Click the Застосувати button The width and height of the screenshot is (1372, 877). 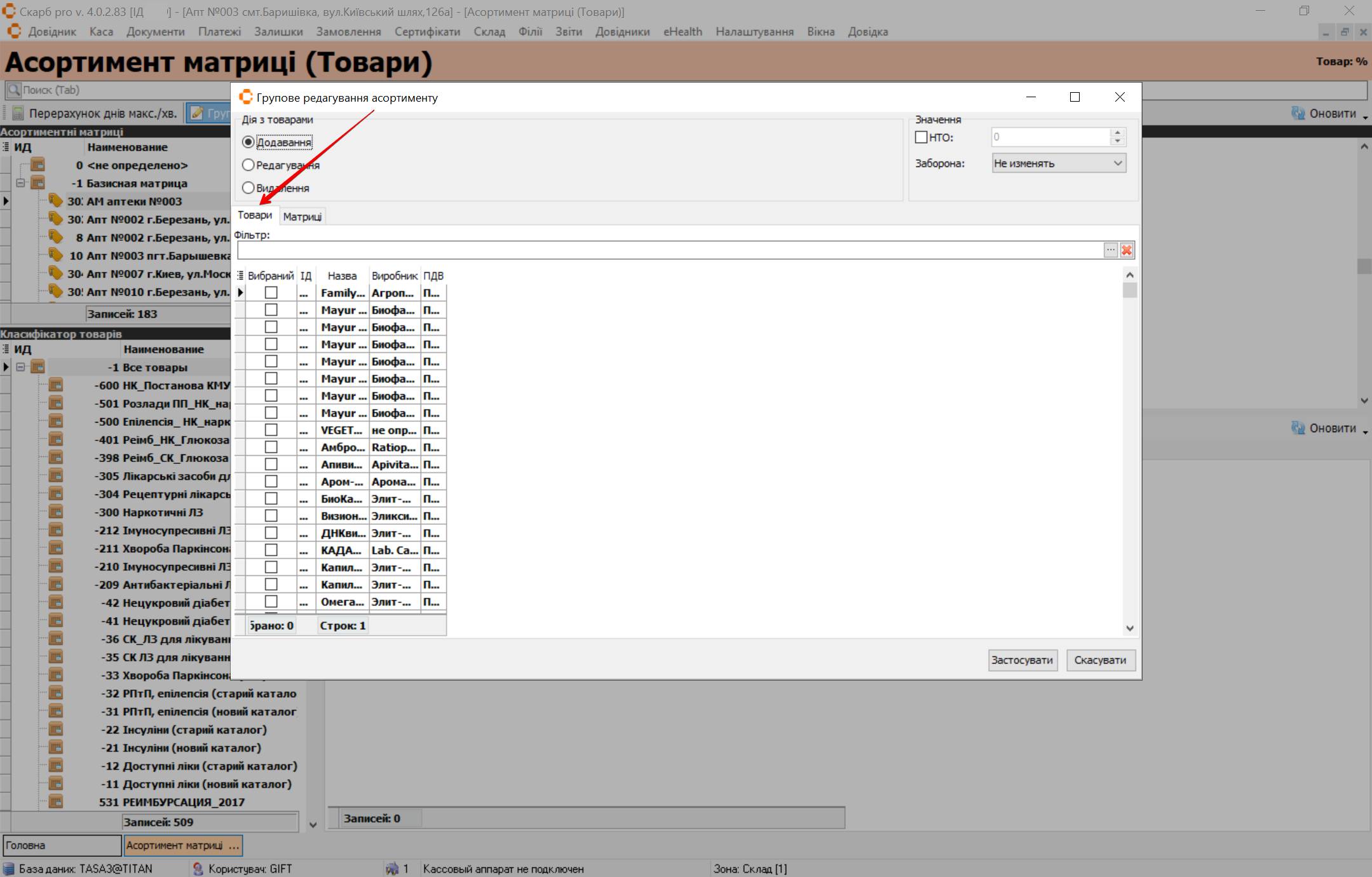coord(1022,660)
